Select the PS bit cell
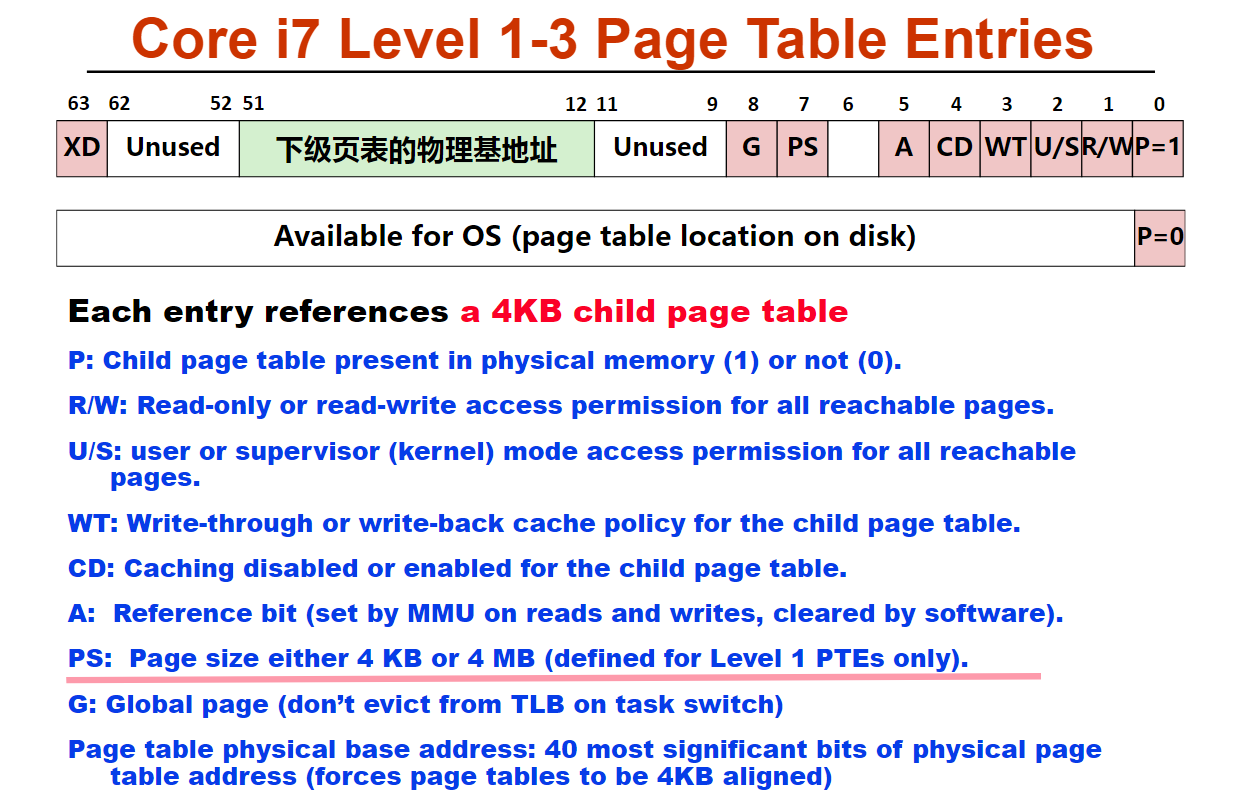 802,148
